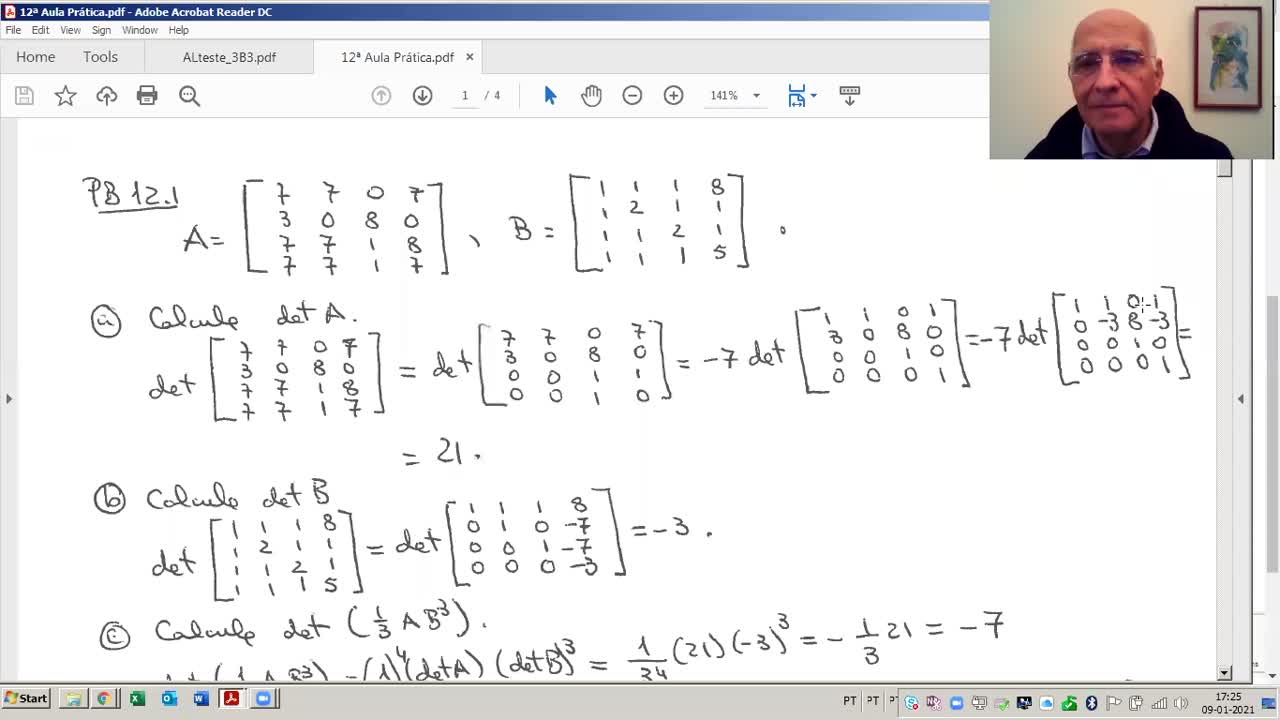Open File Explorer from taskbar
The height and width of the screenshot is (720, 1280).
(73, 699)
